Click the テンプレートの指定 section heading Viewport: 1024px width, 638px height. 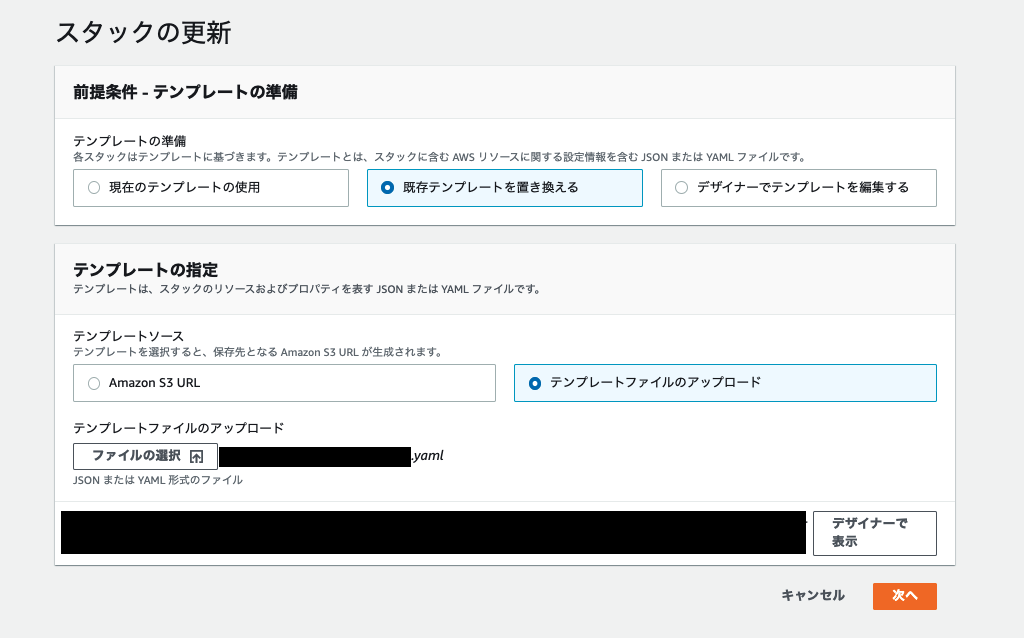coord(146,270)
